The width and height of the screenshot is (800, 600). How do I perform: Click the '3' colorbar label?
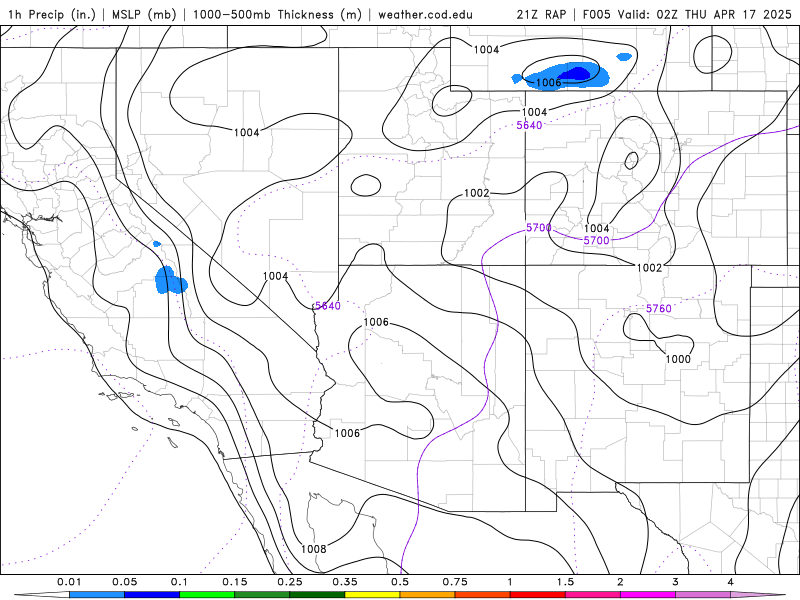pyautogui.click(x=676, y=582)
